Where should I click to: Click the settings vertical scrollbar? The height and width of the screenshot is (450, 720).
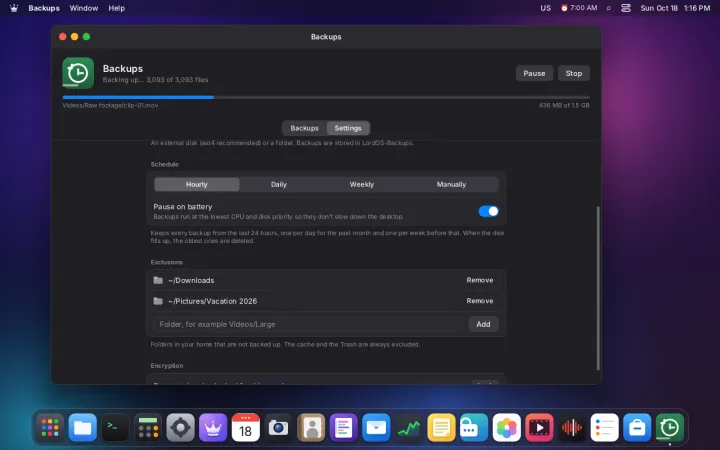[x=598, y=288]
